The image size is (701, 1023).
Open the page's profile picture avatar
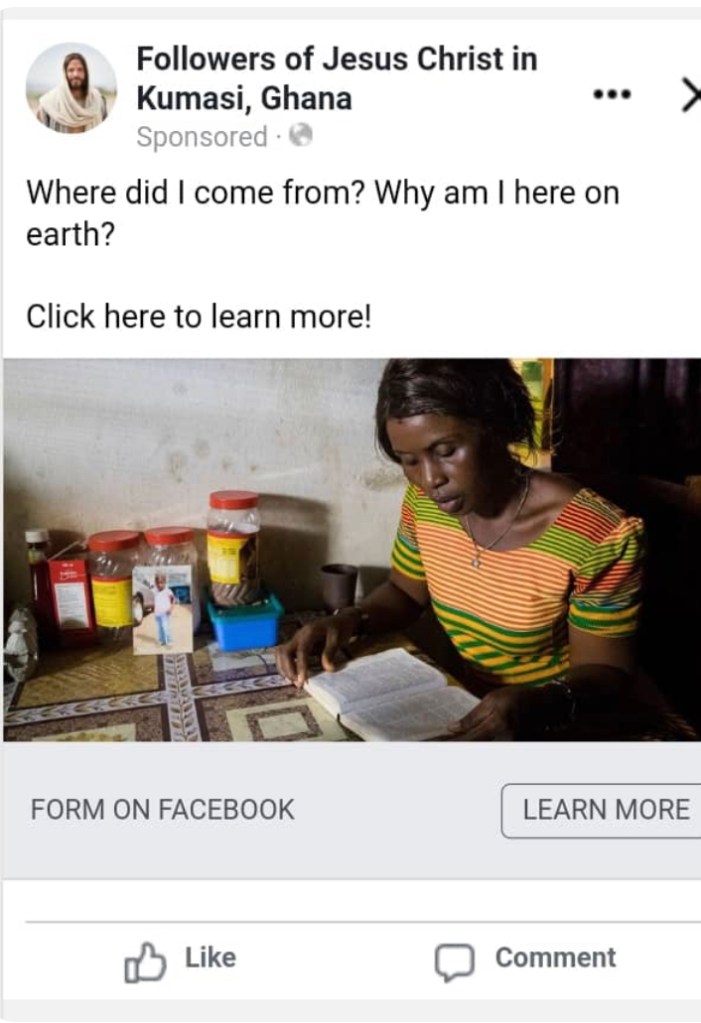pos(71,88)
